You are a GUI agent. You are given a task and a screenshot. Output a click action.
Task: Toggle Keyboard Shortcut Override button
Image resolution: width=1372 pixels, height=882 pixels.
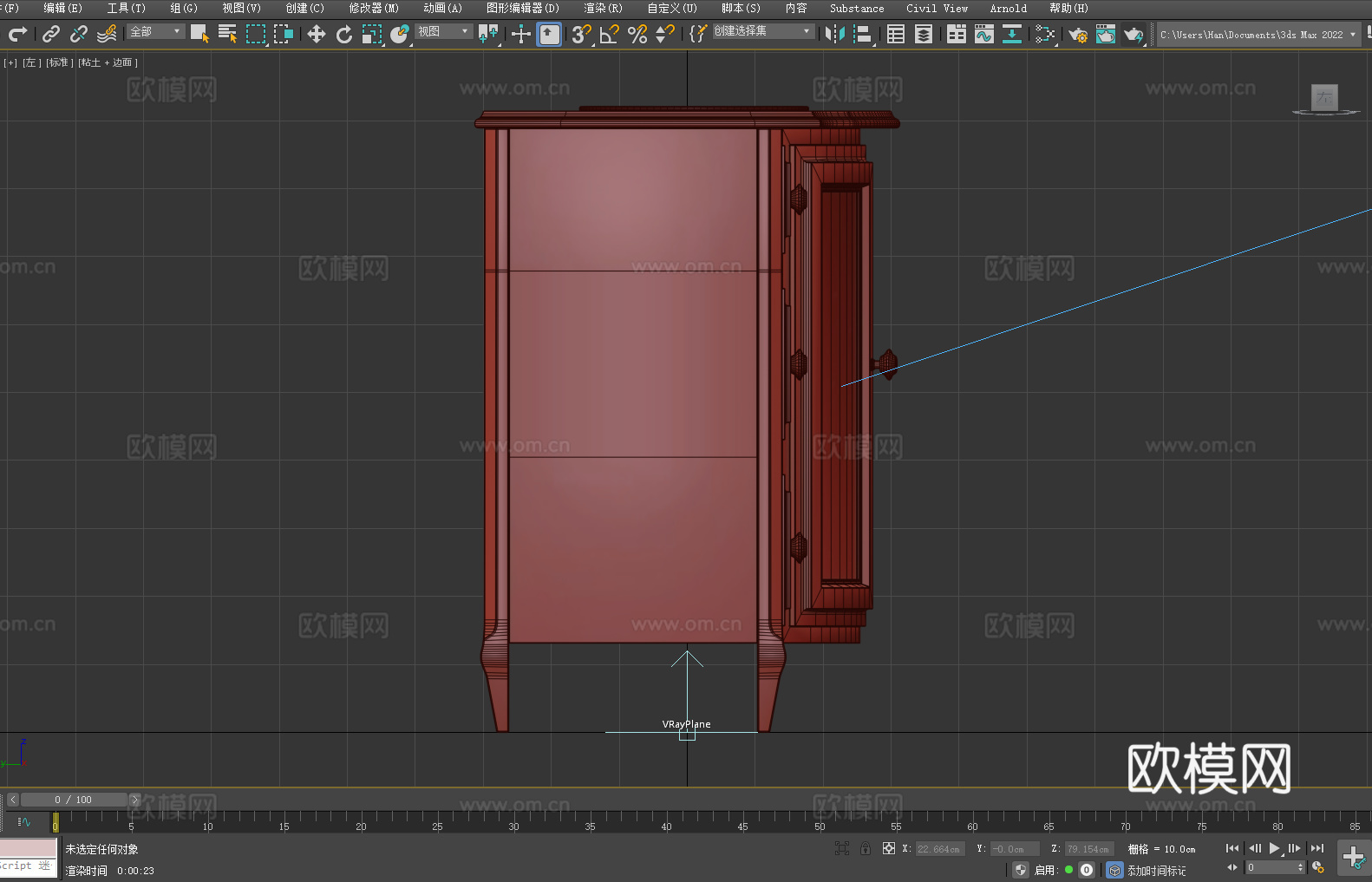pyautogui.click(x=549, y=34)
